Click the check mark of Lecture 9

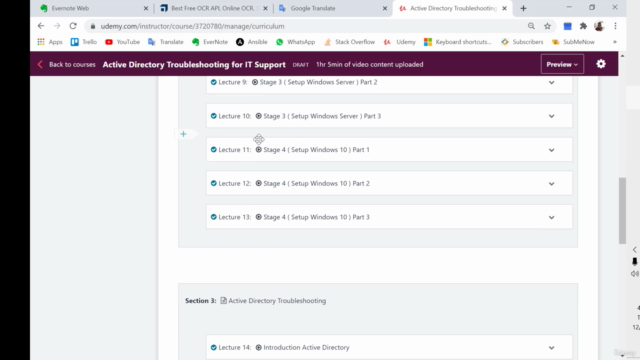coord(213,82)
